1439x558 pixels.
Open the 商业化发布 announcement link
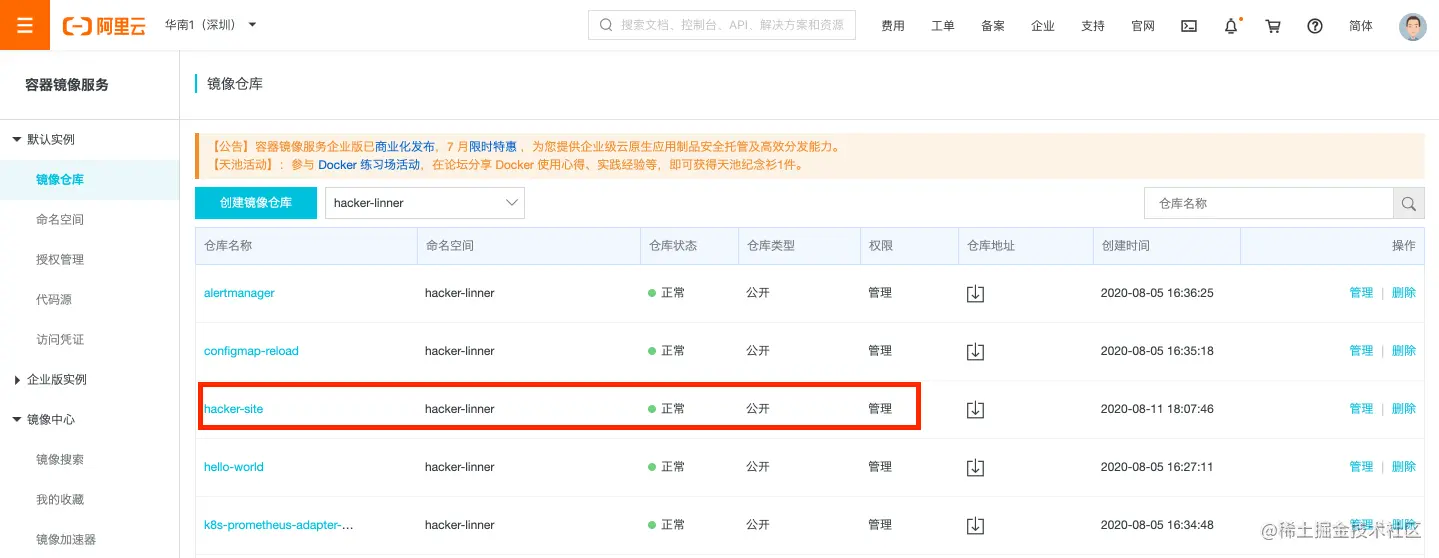point(405,147)
